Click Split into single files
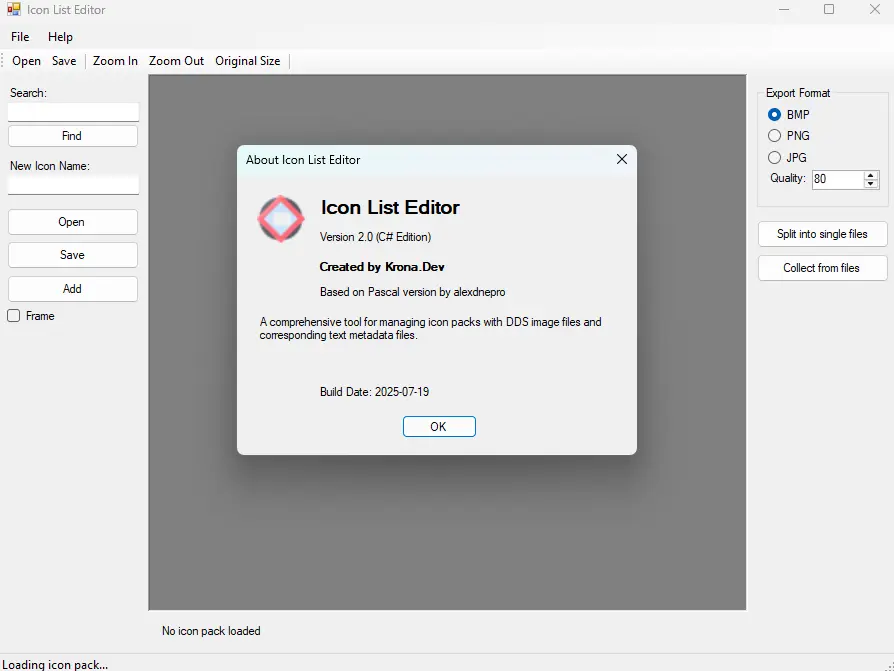This screenshot has width=894, height=671. coord(822,234)
